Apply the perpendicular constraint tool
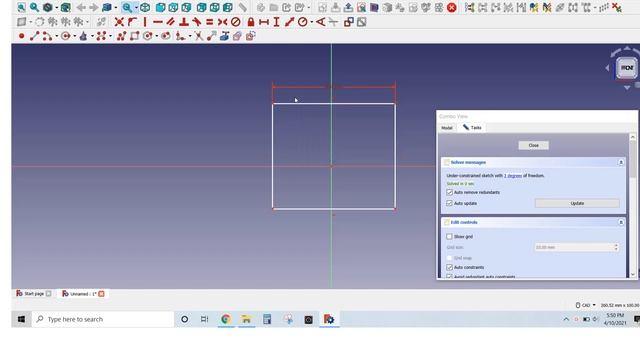Image resolution: width=640 pixels, height=360 pixels. point(184,22)
